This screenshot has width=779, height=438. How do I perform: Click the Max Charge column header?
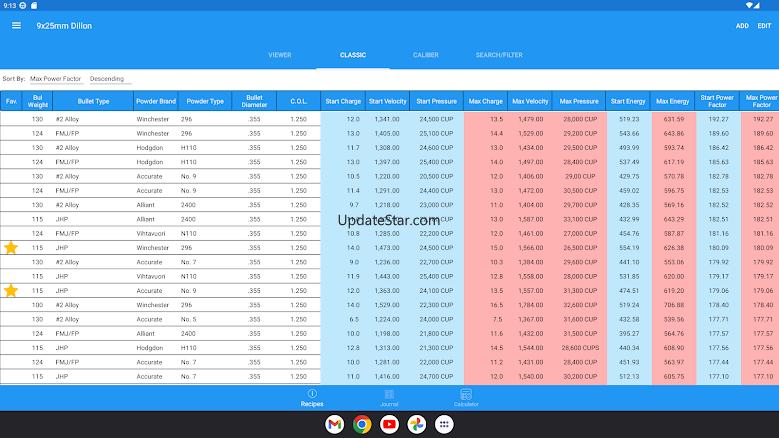pyautogui.click(x=486, y=101)
